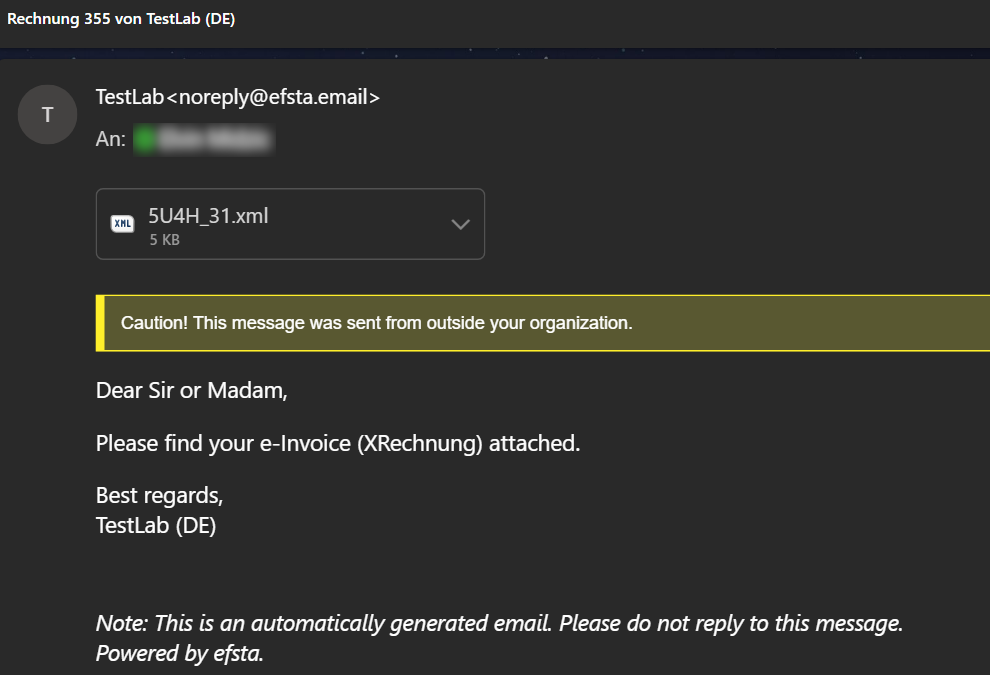
Task: Select the sender avatar circle with initial T
Action: coord(47,114)
